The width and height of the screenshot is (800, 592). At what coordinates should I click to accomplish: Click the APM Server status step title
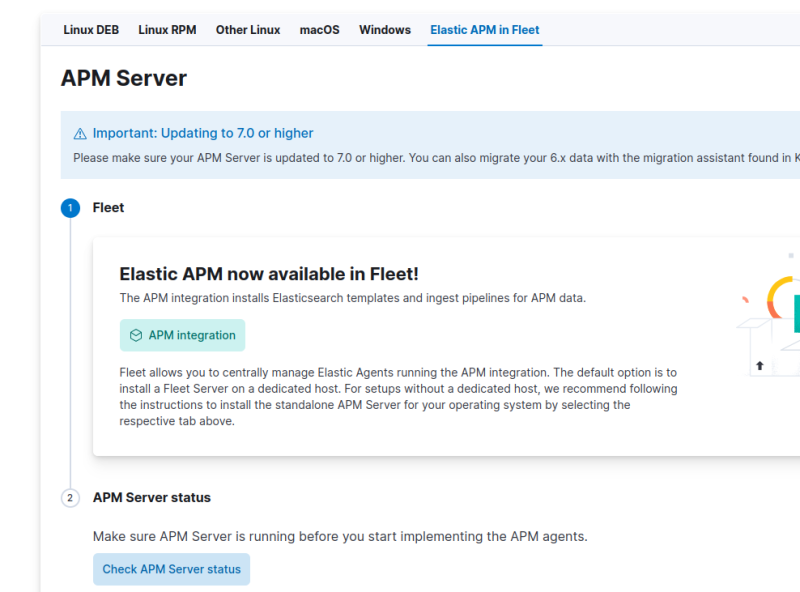(152, 497)
